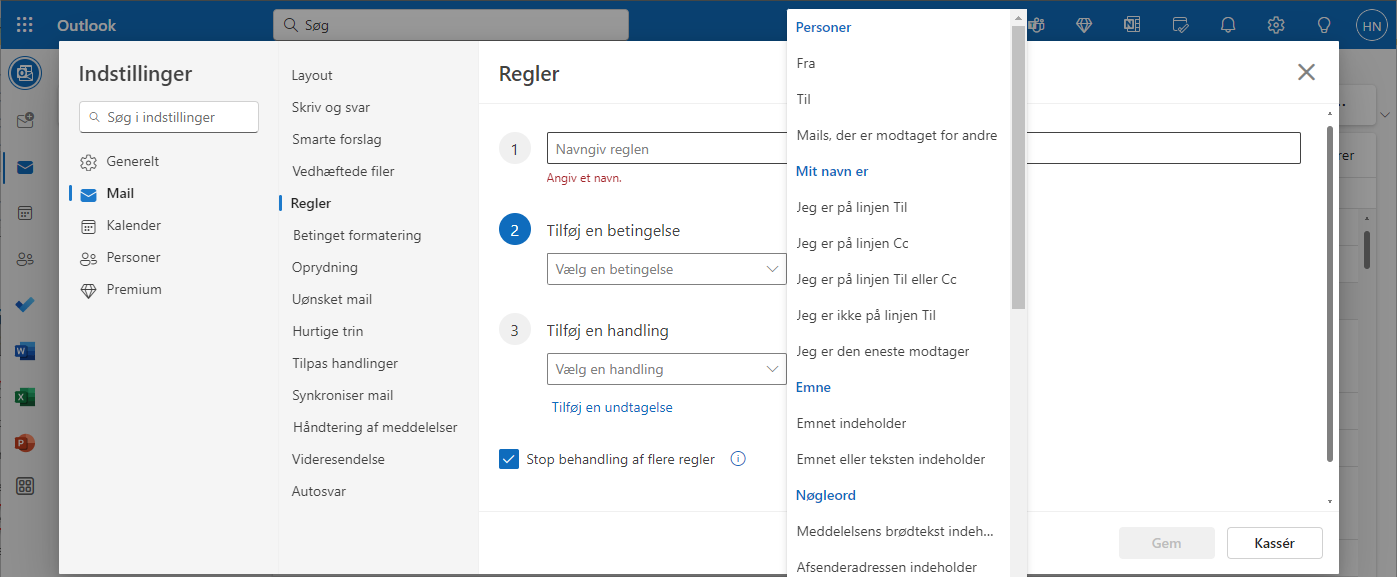Switch to Kalender settings category
The height and width of the screenshot is (577, 1397).
coord(134,225)
